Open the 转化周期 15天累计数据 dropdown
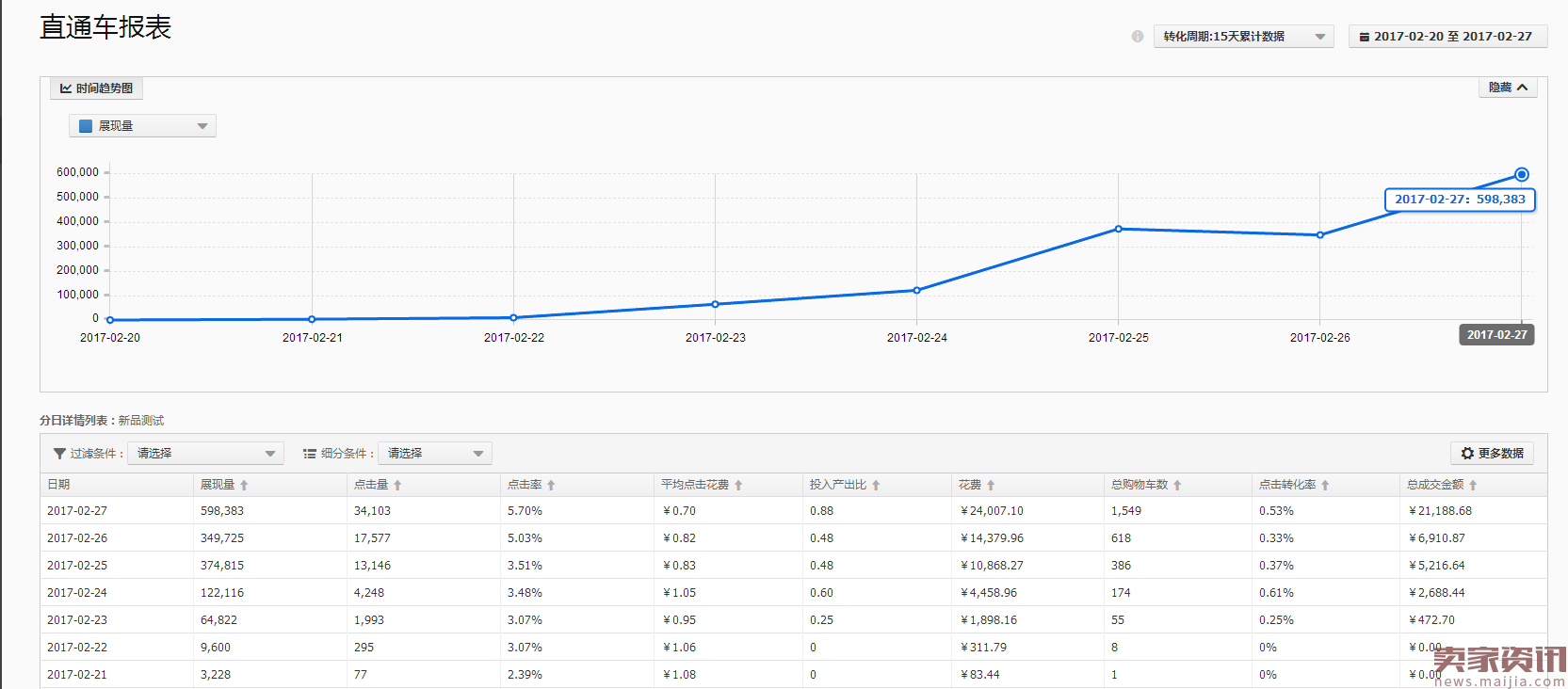This screenshot has height=689, width=1568. point(1243,37)
